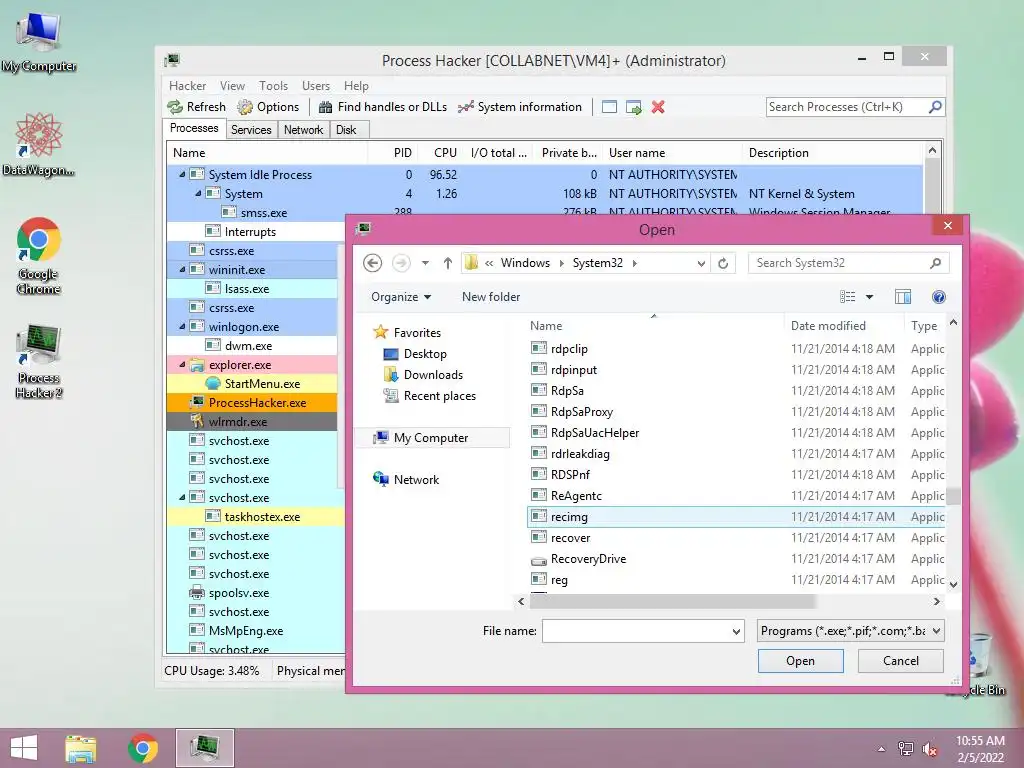The height and width of the screenshot is (768, 1024).
Task: Click the Open button in dialog
Action: pos(801,661)
